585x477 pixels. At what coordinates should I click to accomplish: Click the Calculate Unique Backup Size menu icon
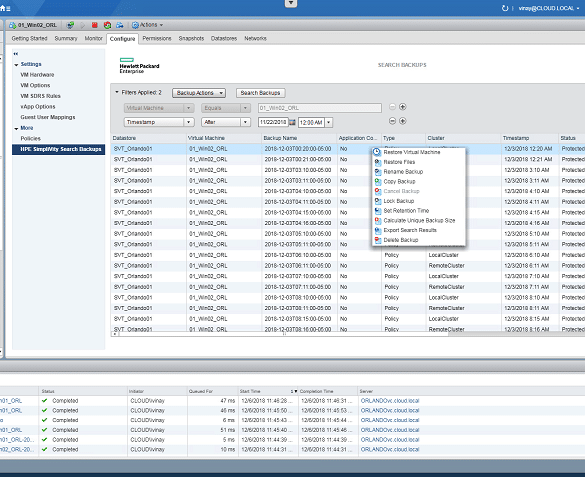(378, 220)
